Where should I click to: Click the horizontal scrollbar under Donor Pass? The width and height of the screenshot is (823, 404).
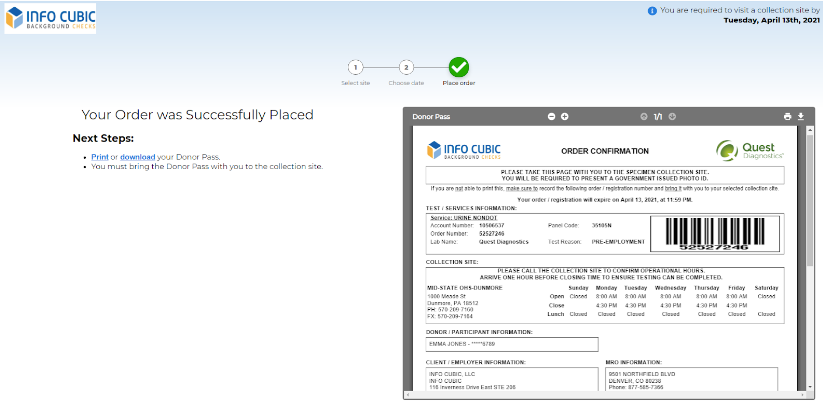(604, 395)
